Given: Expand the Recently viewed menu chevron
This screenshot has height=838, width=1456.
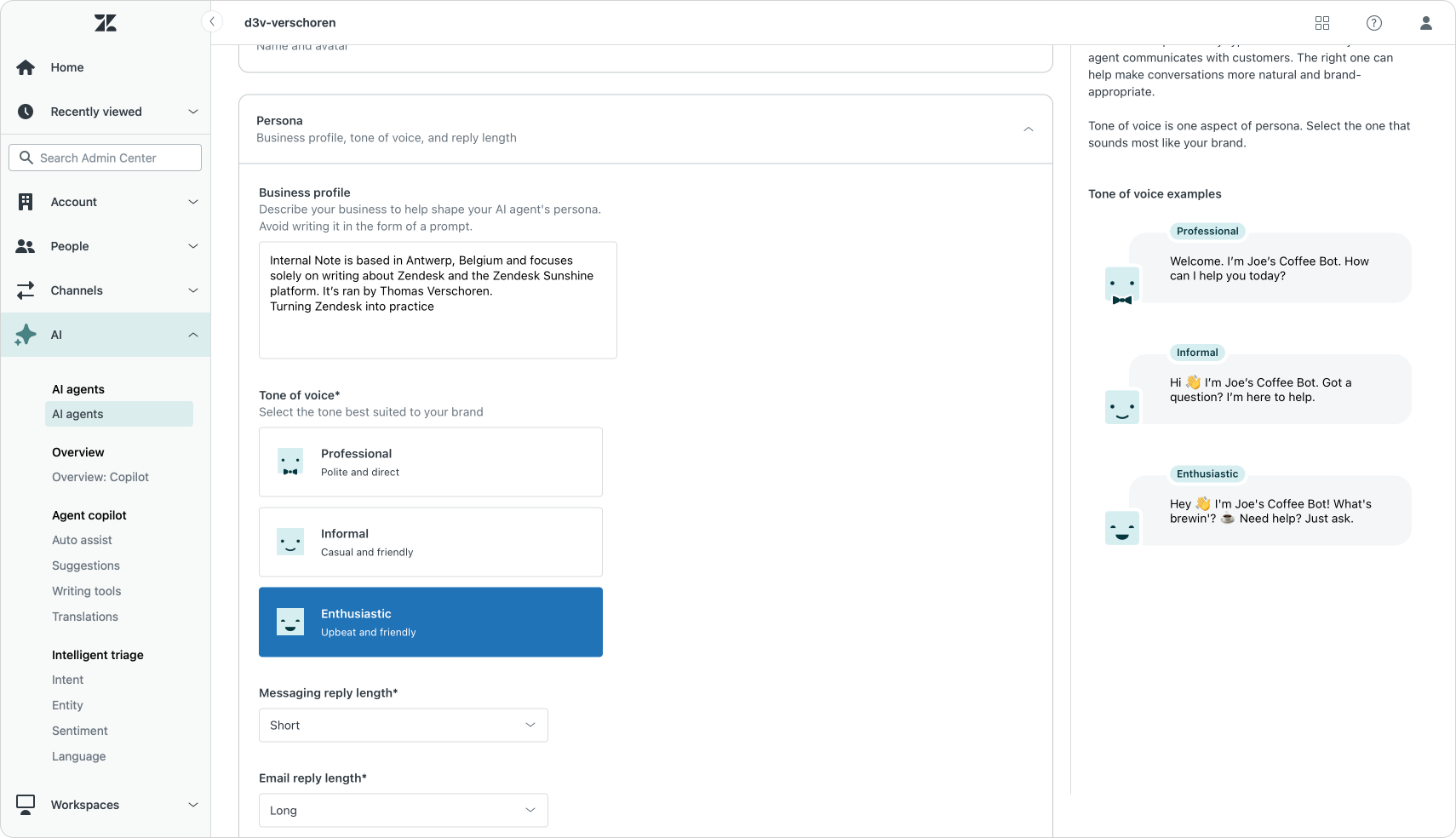Looking at the screenshot, I should point(193,112).
